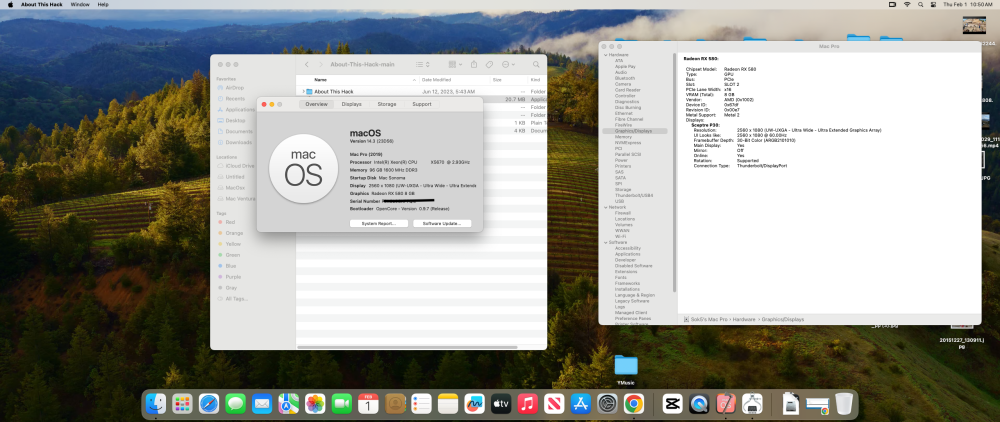1000x422 pixels.
Task: Launch Google Chrome from the Dock
Action: pos(634,404)
